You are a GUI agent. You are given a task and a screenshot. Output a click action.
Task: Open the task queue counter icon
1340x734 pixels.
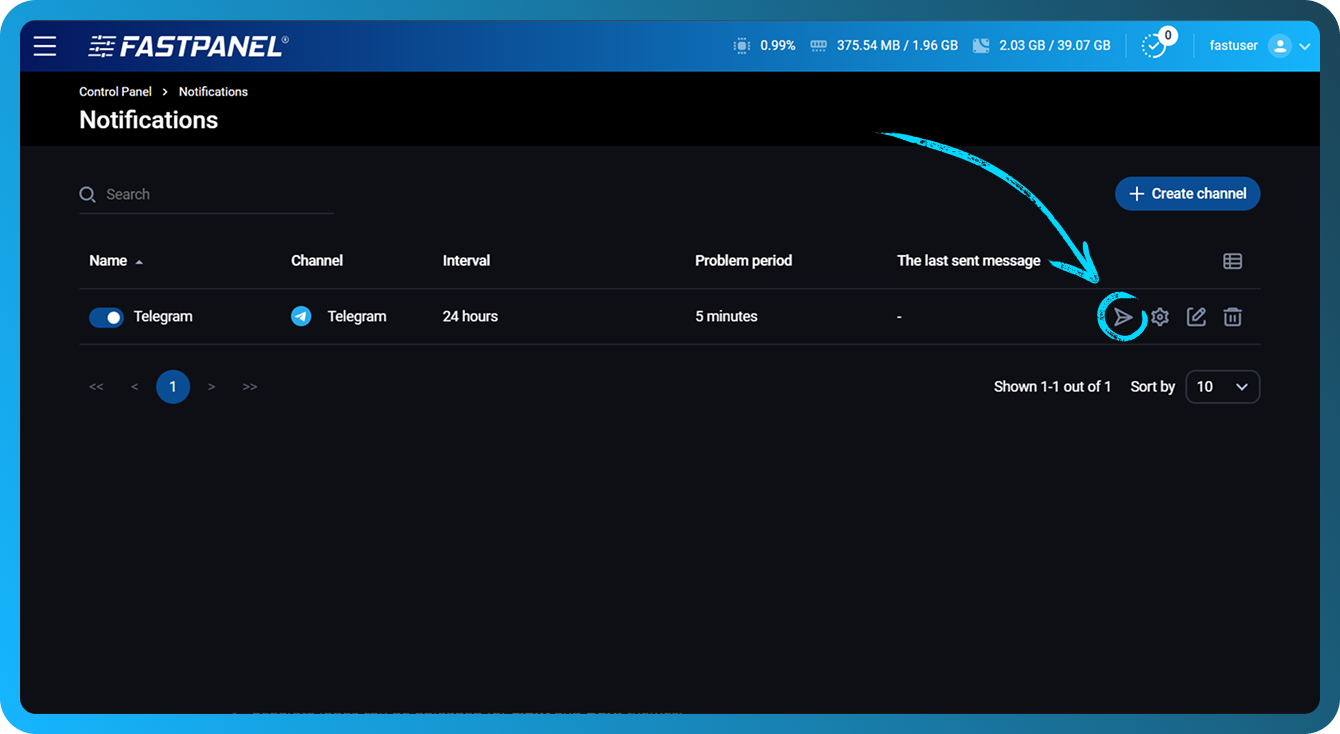pyautogui.click(x=1154, y=46)
